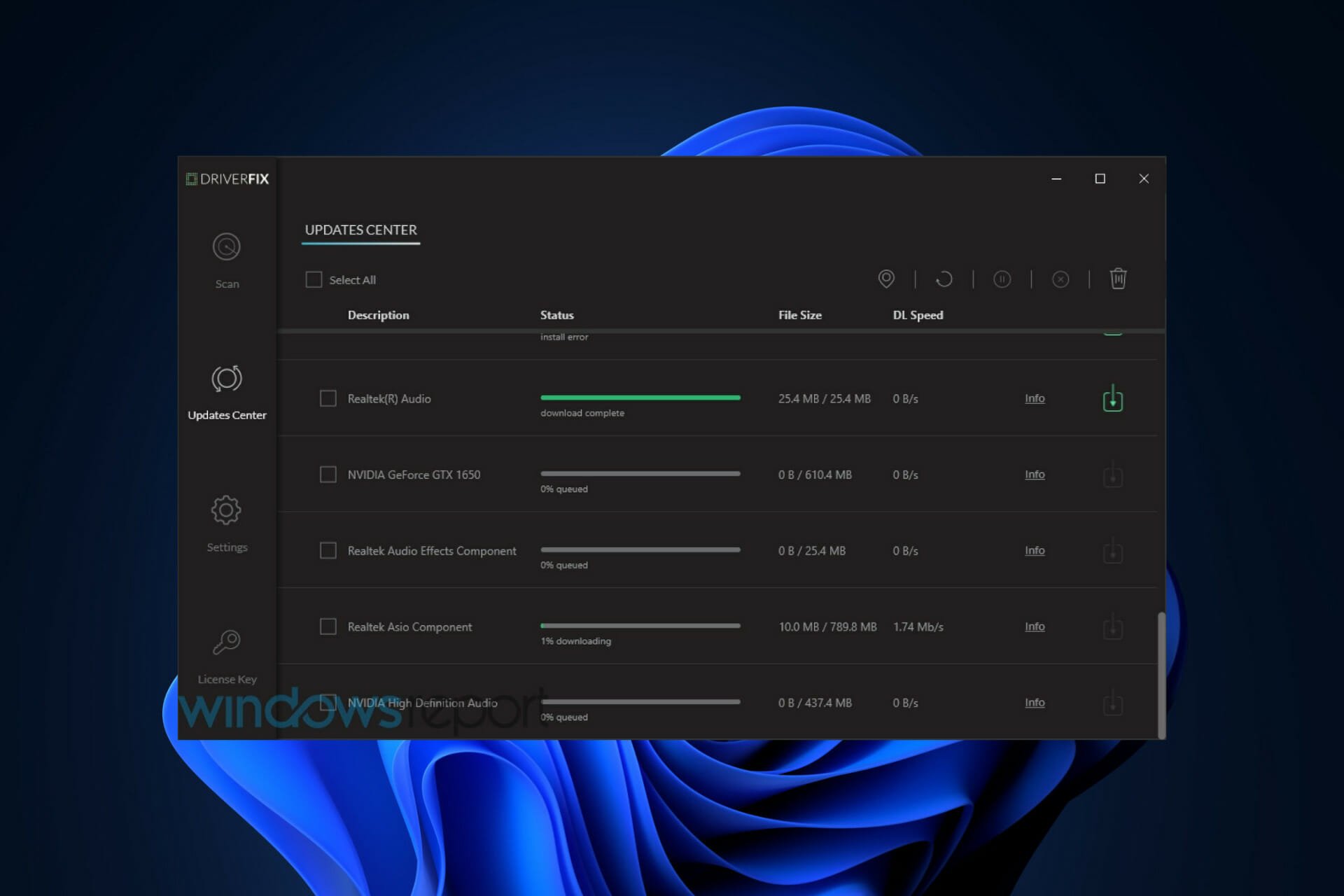
Task: Click the trash delete toolbar icon
Action: pos(1118,279)
